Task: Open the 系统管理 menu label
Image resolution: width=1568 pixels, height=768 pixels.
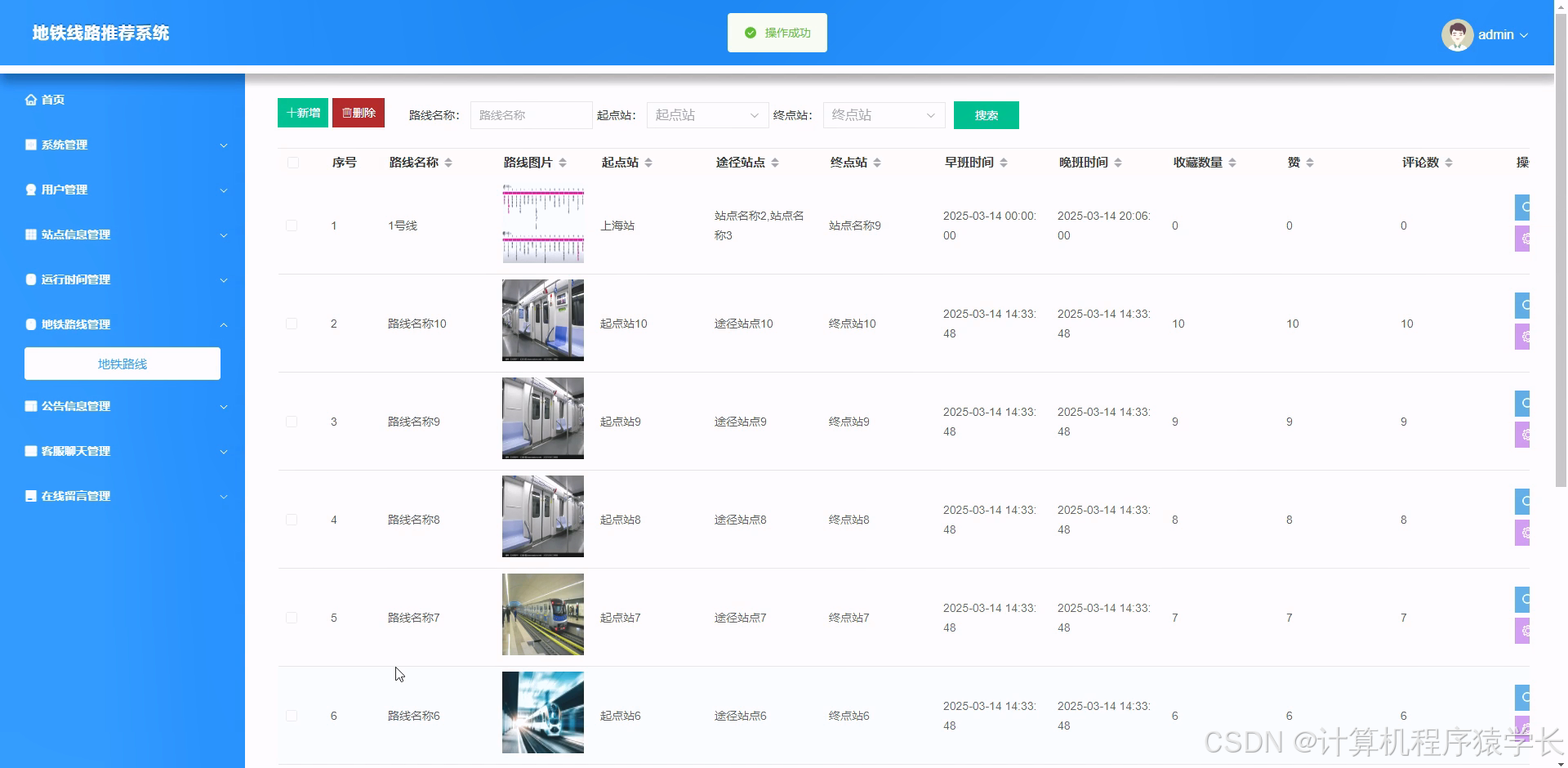Action: [65, 145]
